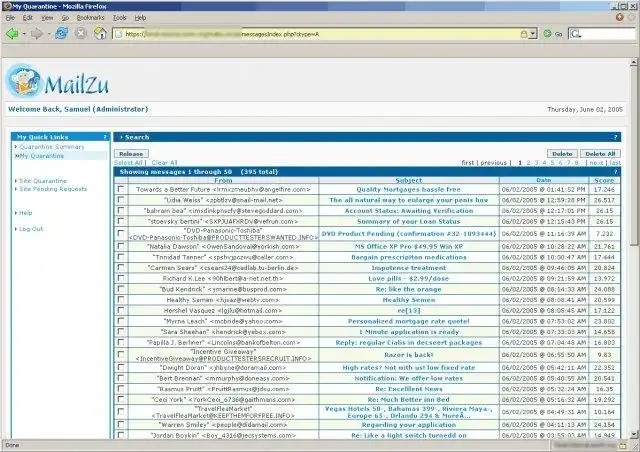Click into the URL address field
The width and height of the screenshot is (640, 452).
(321, 34)
